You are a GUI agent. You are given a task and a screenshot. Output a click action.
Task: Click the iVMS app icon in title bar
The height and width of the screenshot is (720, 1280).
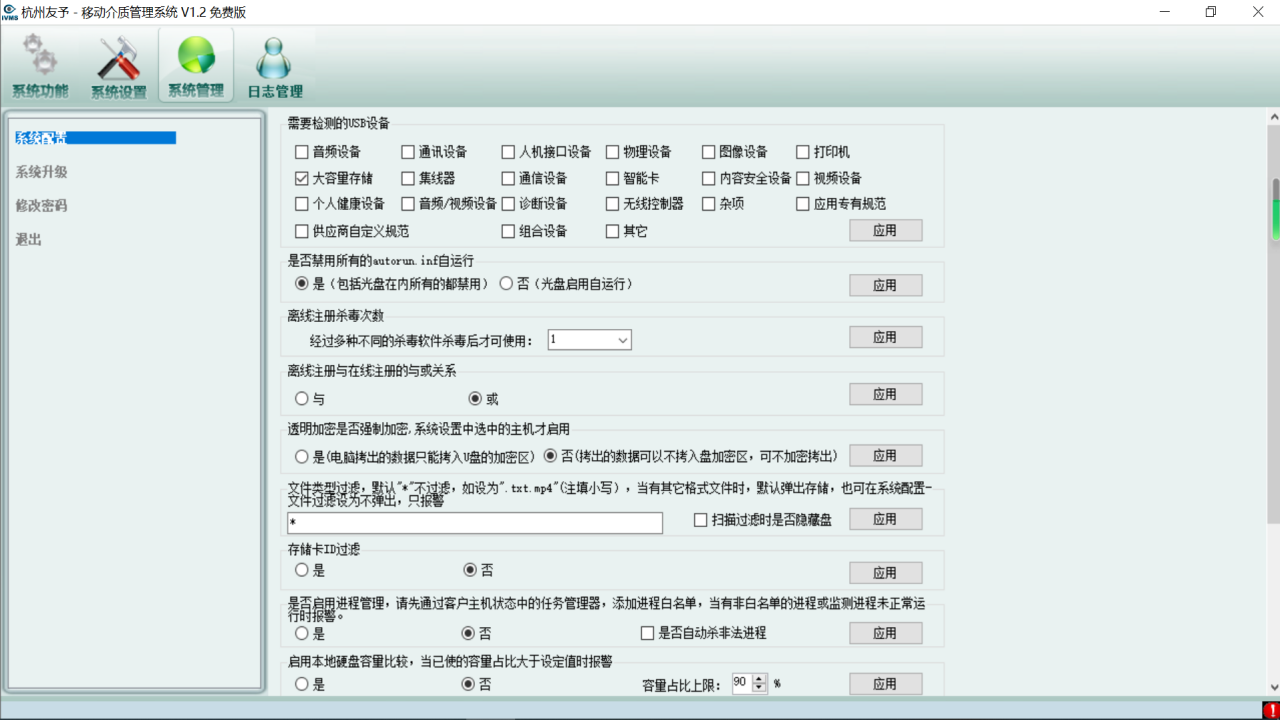(11, 12)
